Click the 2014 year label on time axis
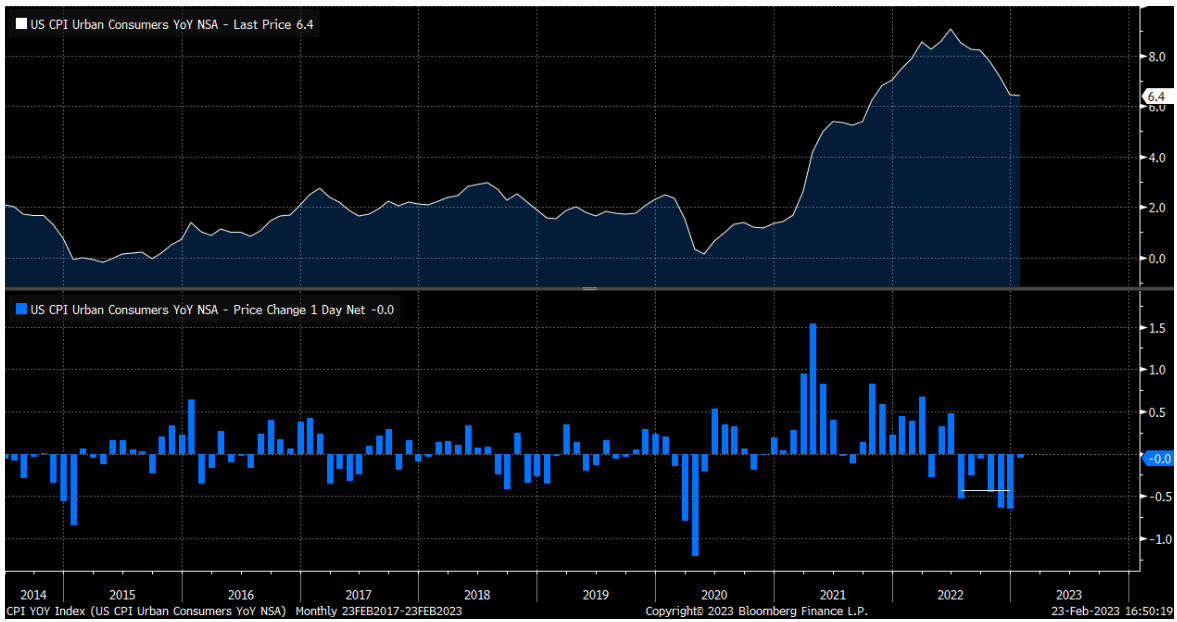This screenshot has width=1177, height=622. [x=35, y=595]
